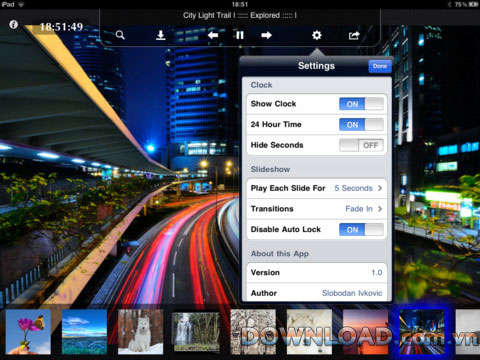The height and width of the screenshot is (360, 480).
Task: Enable the Hide Seconds switch
Action: 361,145
